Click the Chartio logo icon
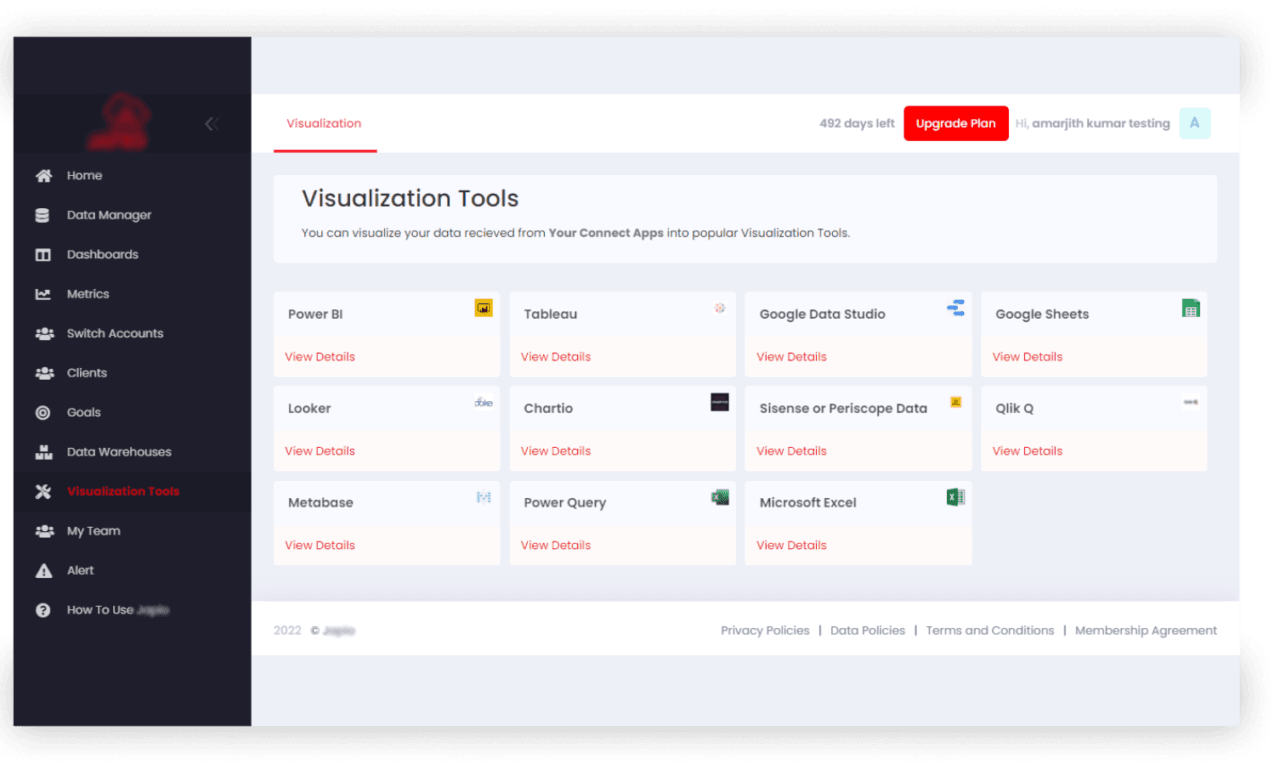The width and height of the screenshot is (1280, 770). [720, 402]
